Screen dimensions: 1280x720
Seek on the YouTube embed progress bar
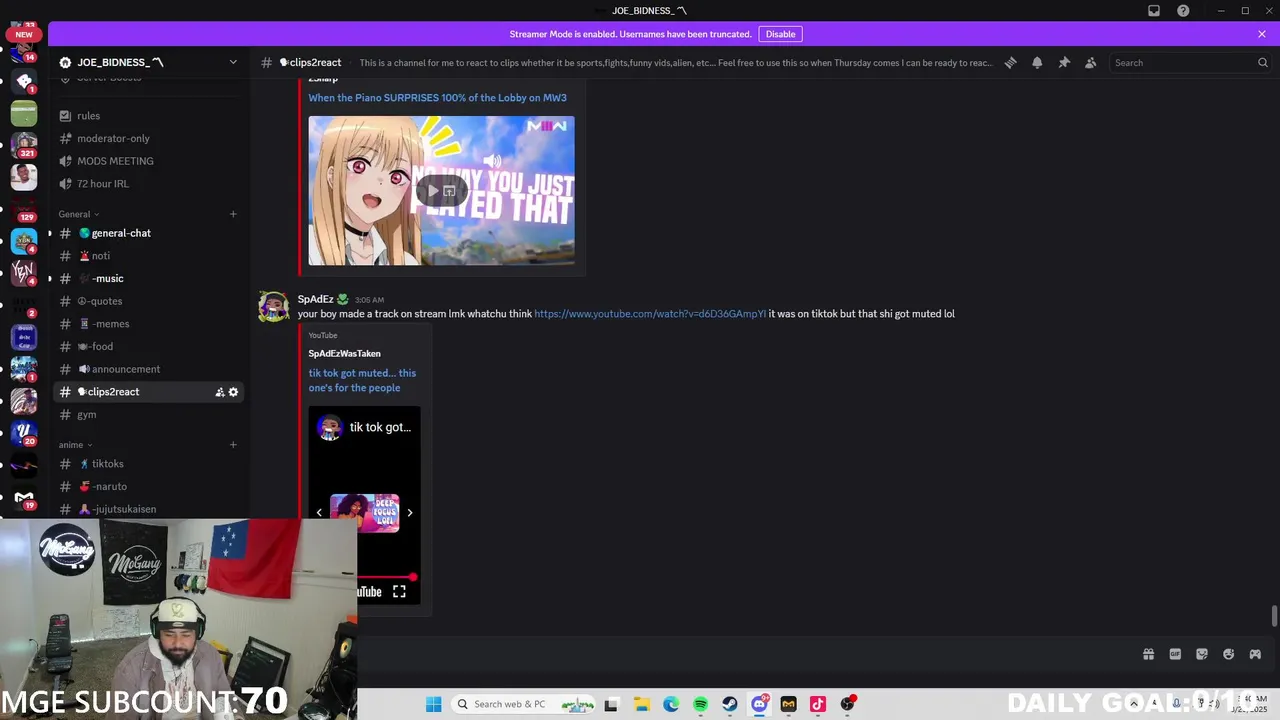pyautogui.click(x=385, y=577)
